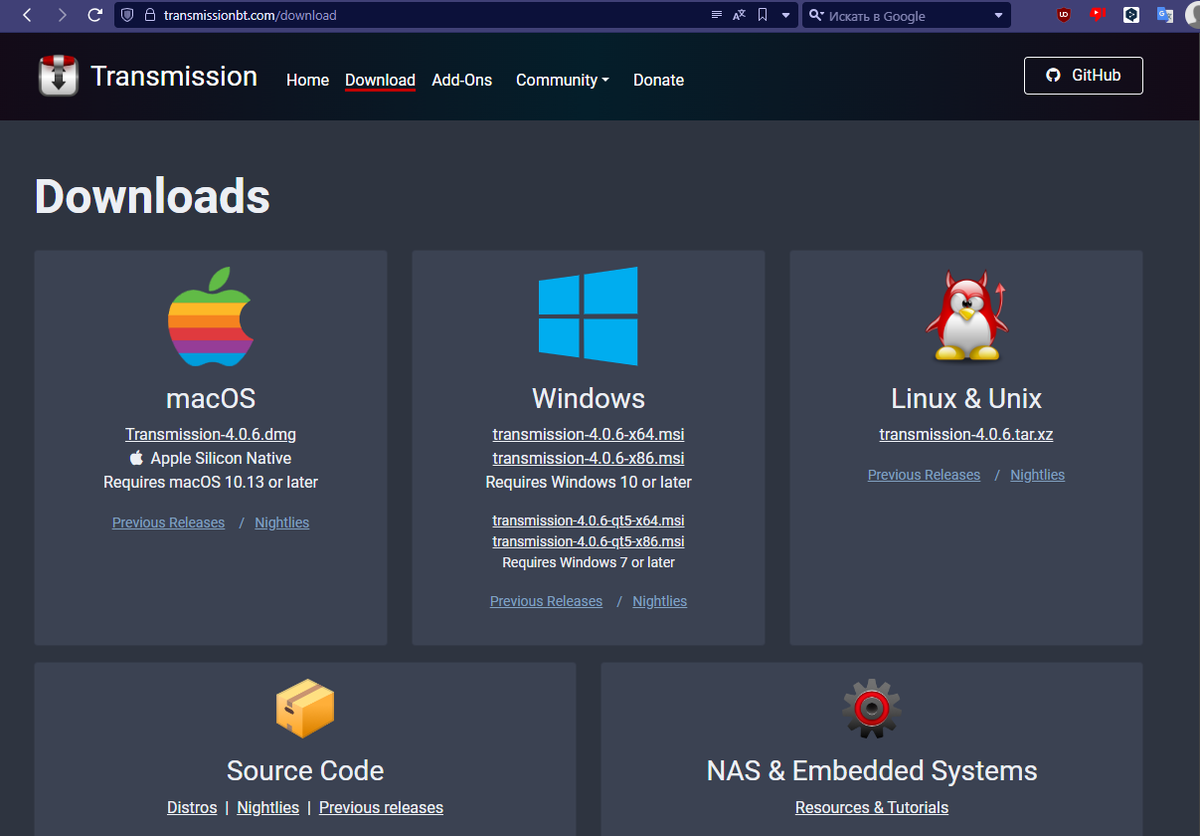This screenshot has width=1200, height=836.
Task: Click the red YouTube-style extension icon
Action: 1097,15
